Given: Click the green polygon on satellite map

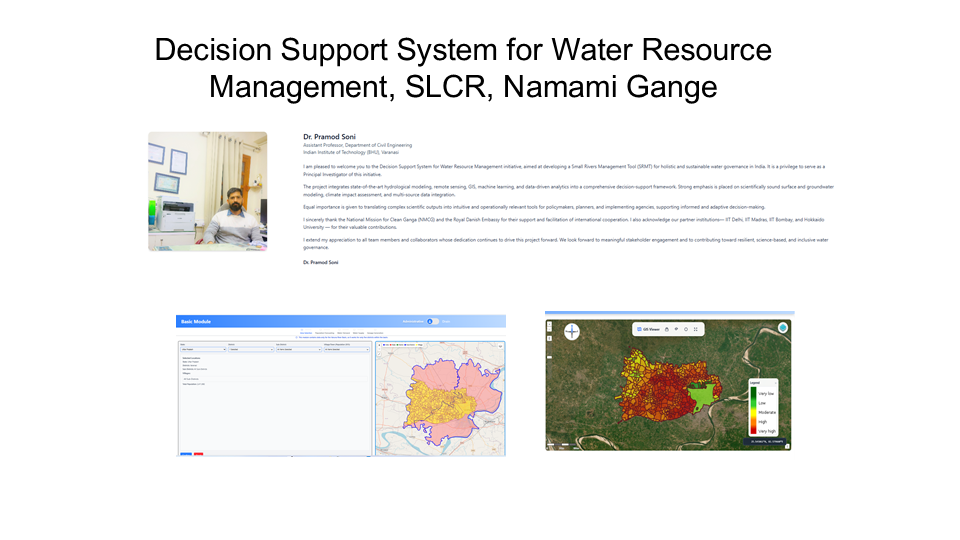Looking at the screenshot, I should (x=701, y=396).
